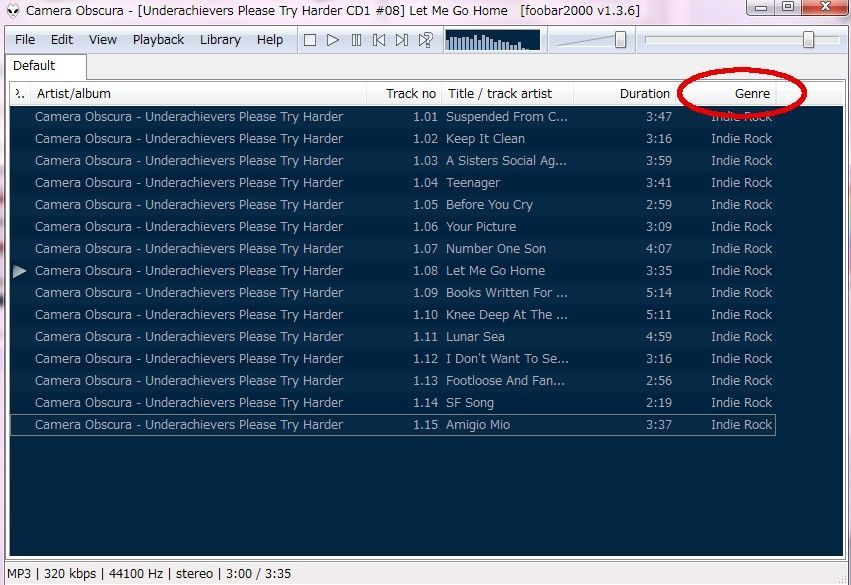Pause playback with the Pause button
This screenshot has height=585, width=851.
(356, 40)
